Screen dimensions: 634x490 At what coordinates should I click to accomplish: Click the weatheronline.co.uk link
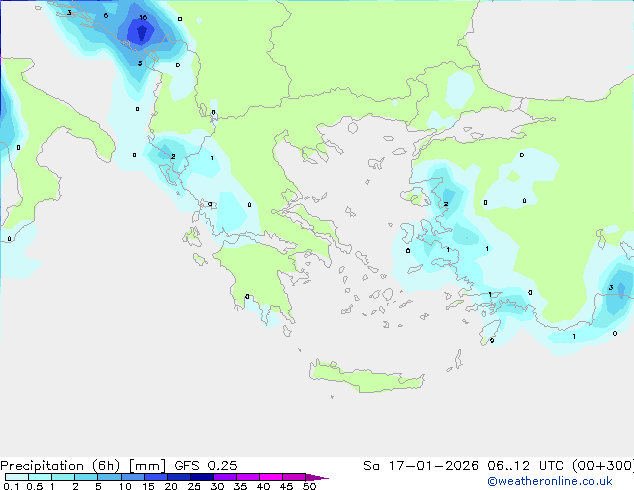pos(550,481)
